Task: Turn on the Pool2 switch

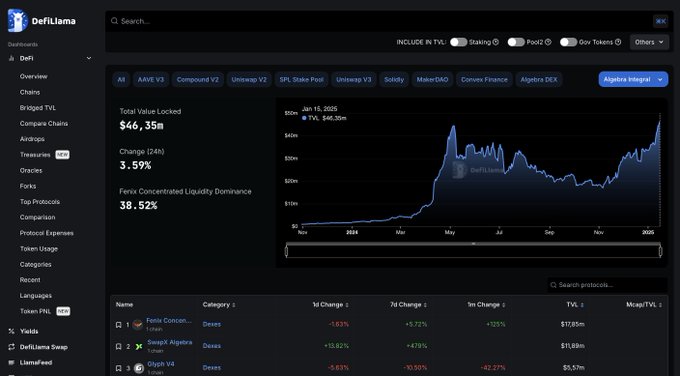Action: pos(516,42)
